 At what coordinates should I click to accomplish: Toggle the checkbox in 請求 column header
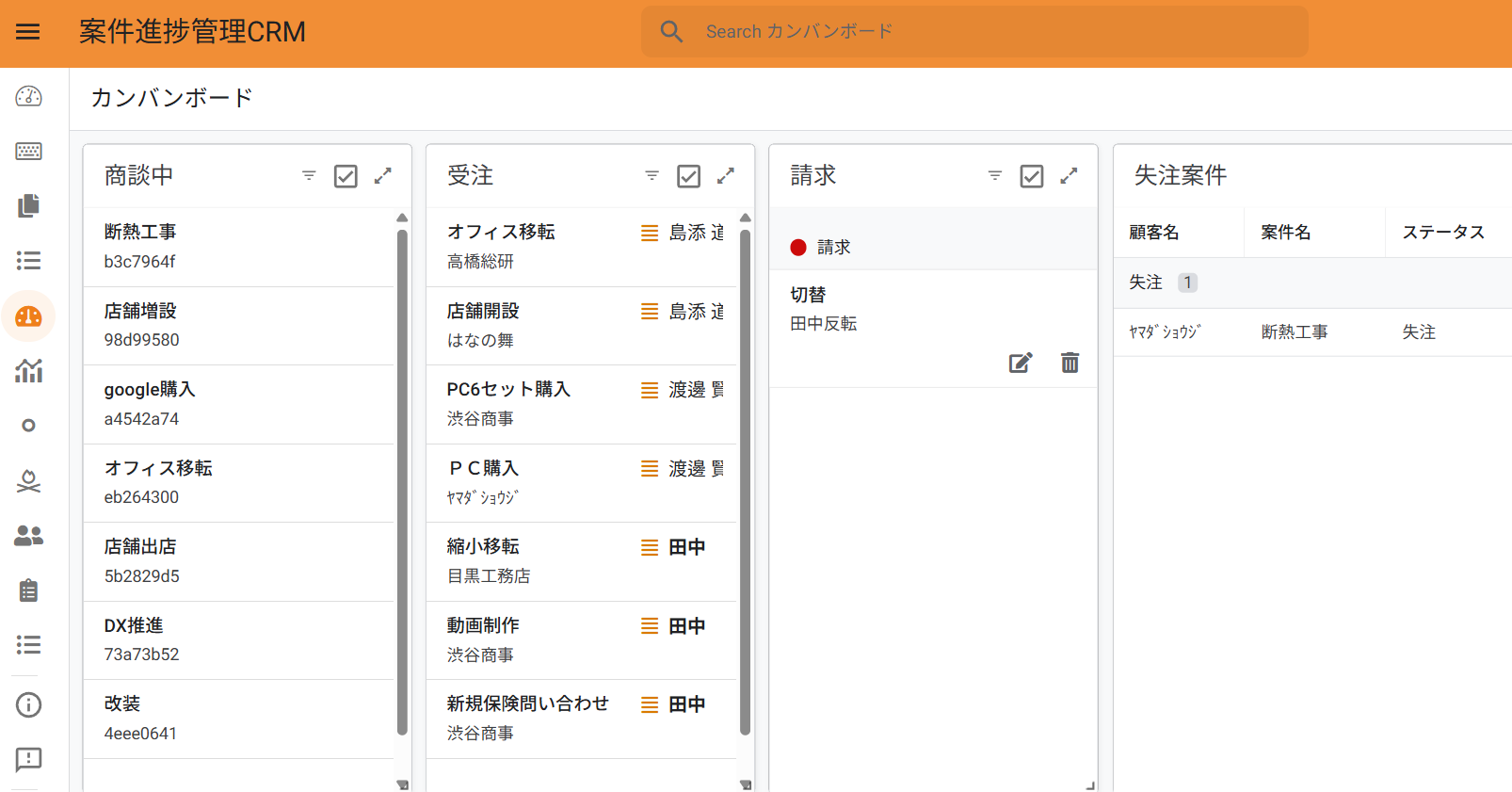click(x=1031, y=176)
